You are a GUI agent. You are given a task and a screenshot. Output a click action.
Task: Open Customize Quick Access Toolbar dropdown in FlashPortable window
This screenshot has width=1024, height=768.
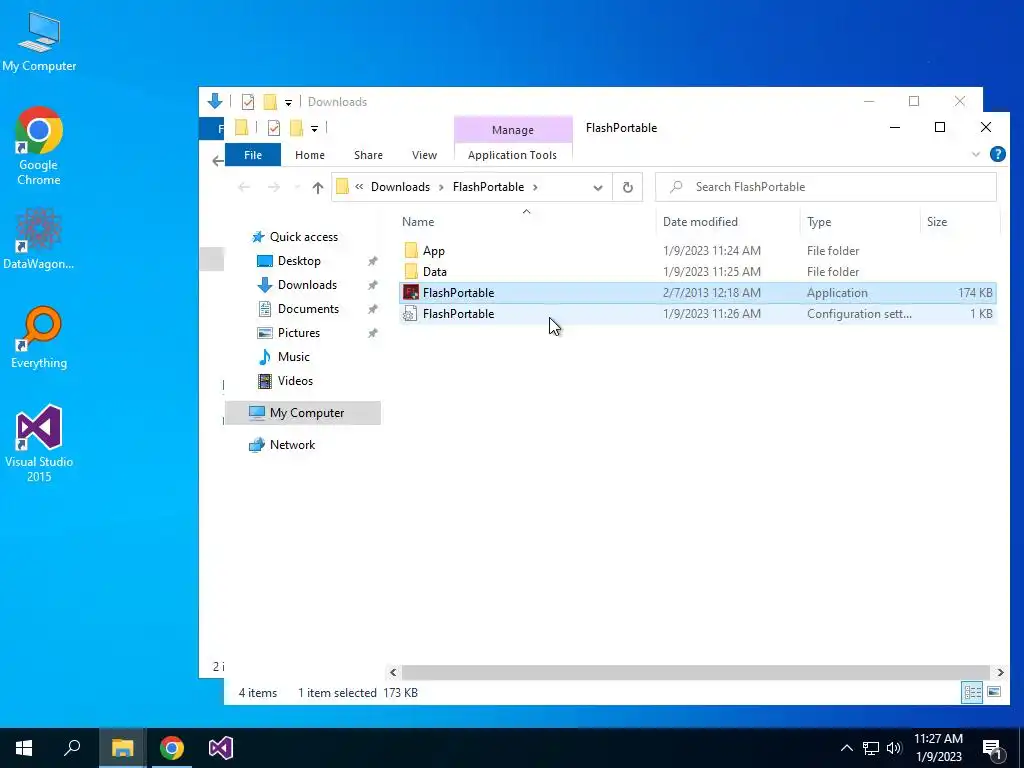[x=314, y=129]
